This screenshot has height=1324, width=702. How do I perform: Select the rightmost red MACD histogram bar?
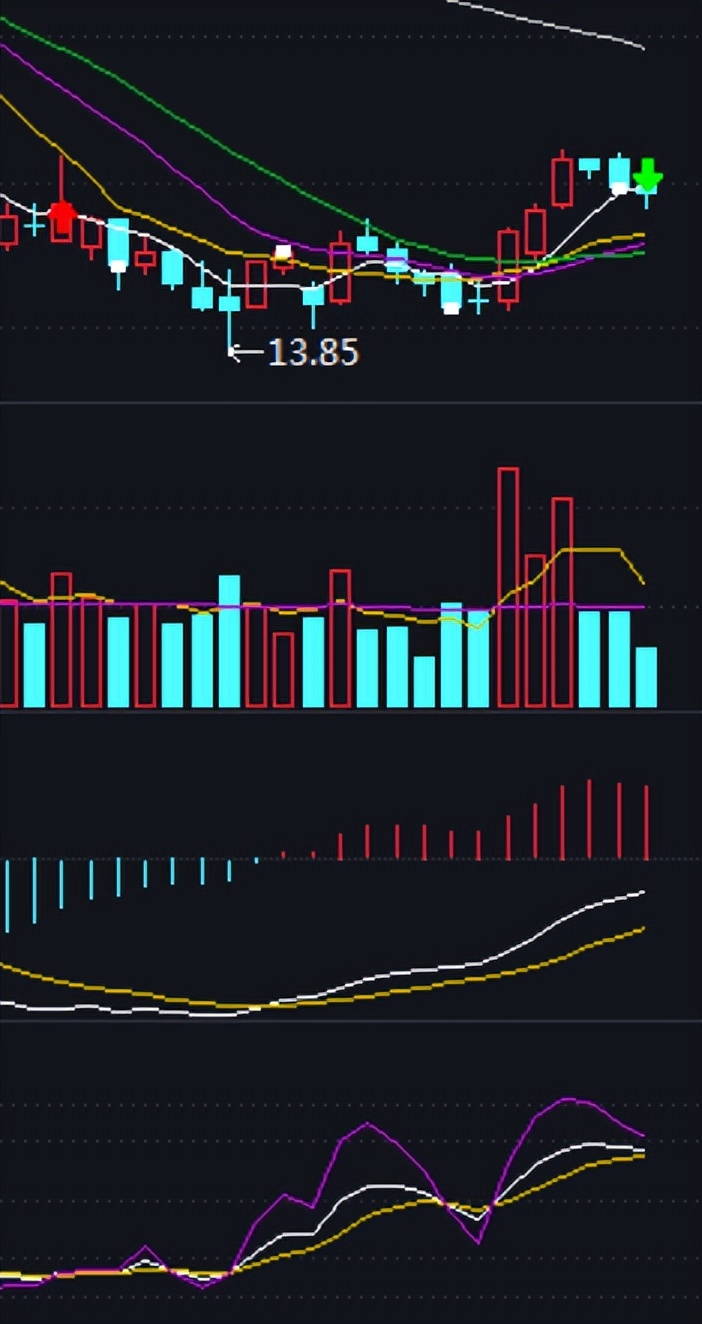(647, 822)
